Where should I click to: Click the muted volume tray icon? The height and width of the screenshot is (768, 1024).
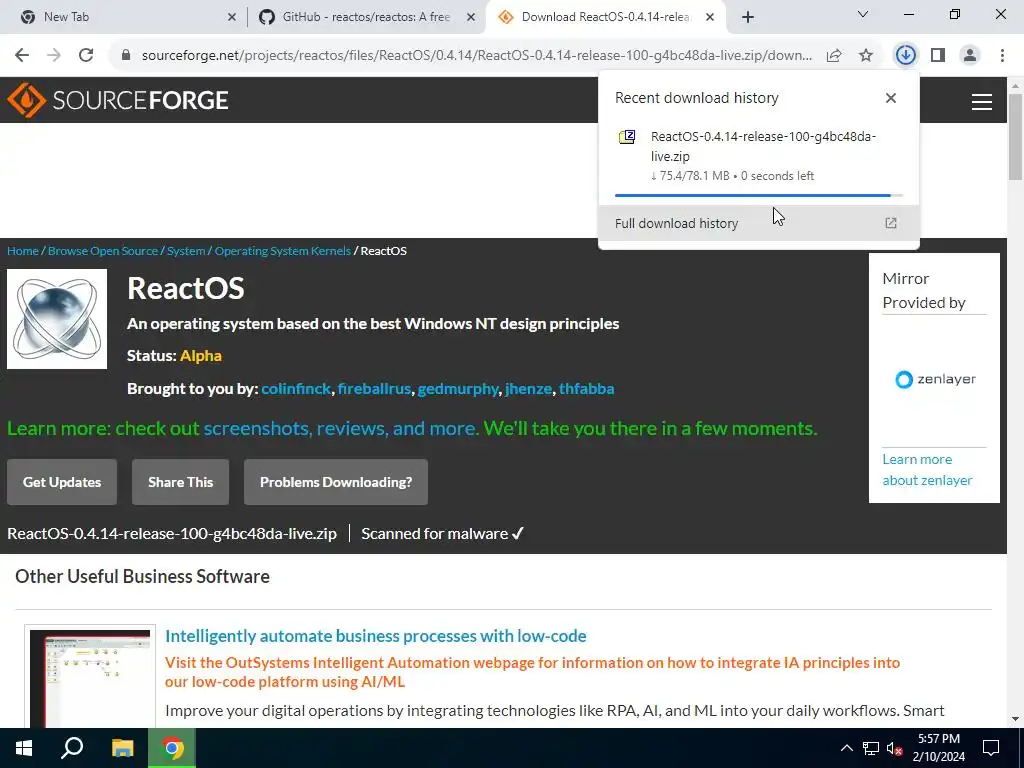point(894,748)
